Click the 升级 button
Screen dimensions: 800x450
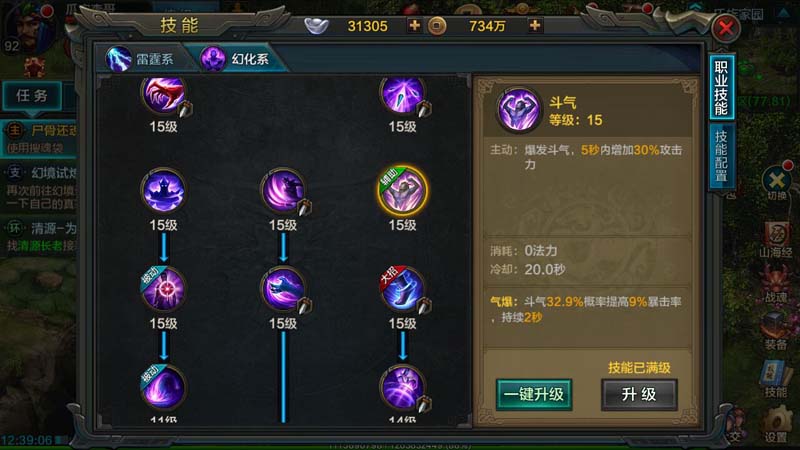coord(639,394)
